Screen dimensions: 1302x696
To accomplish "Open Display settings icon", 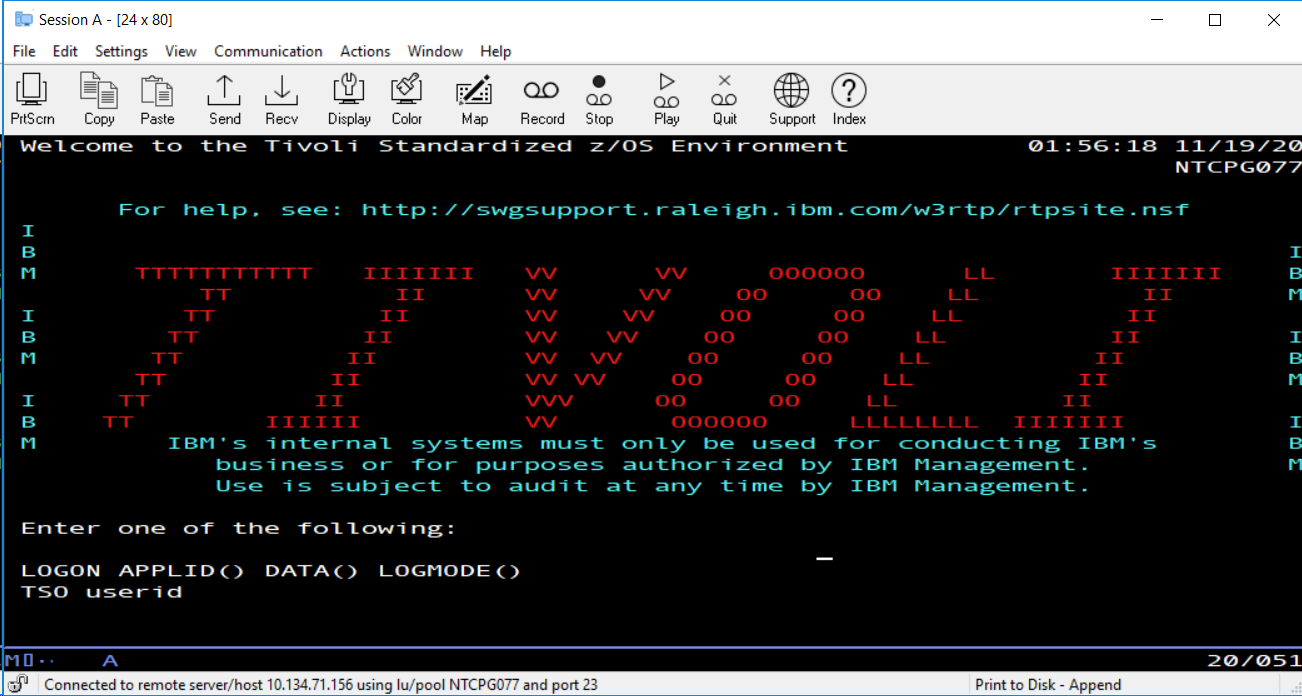I will (x=349, y=100).
